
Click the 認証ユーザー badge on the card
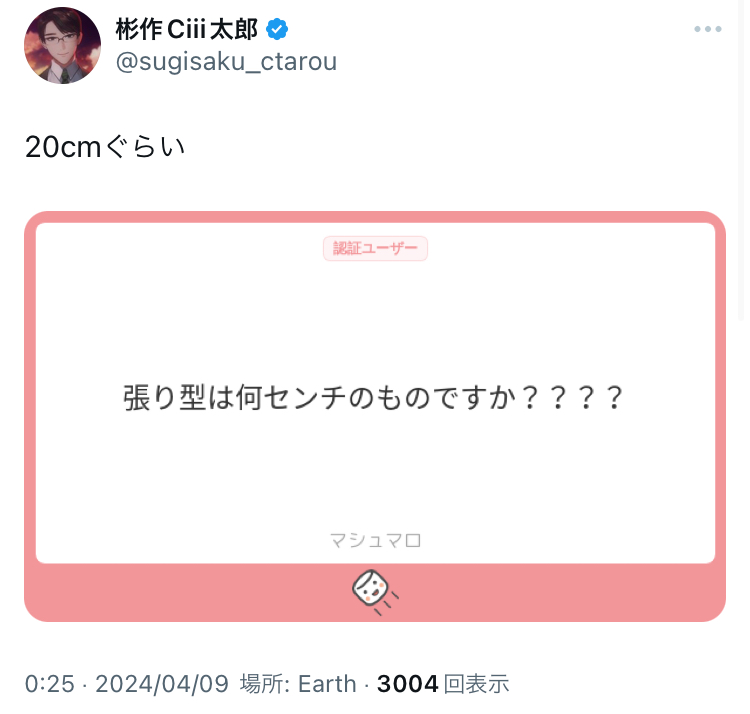pyautogui.click(x=375, y=248)
